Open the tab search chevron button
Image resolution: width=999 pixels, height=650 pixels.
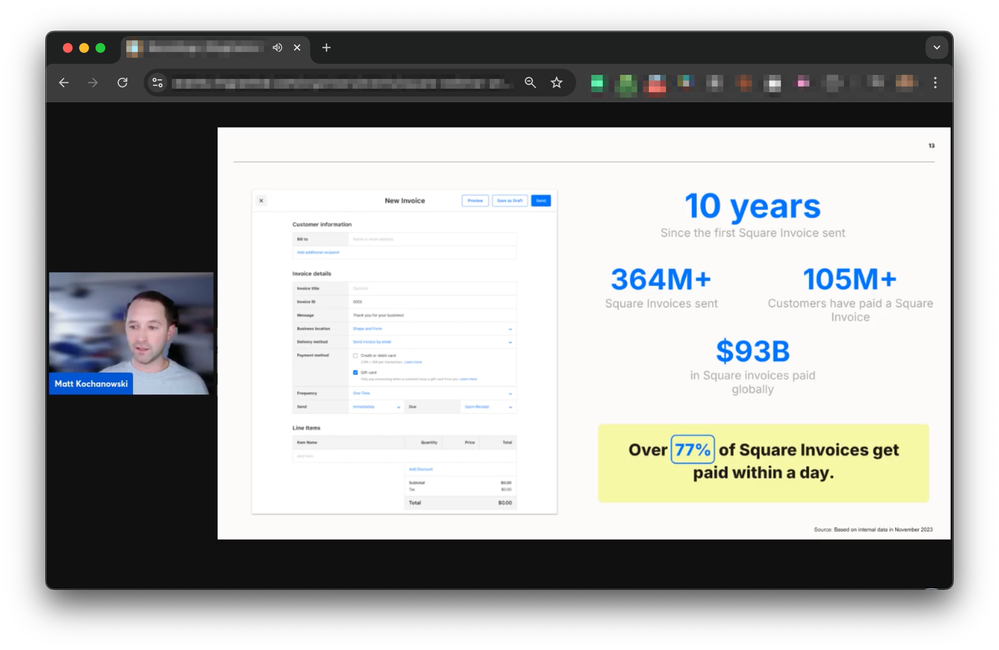pos(936,48)
